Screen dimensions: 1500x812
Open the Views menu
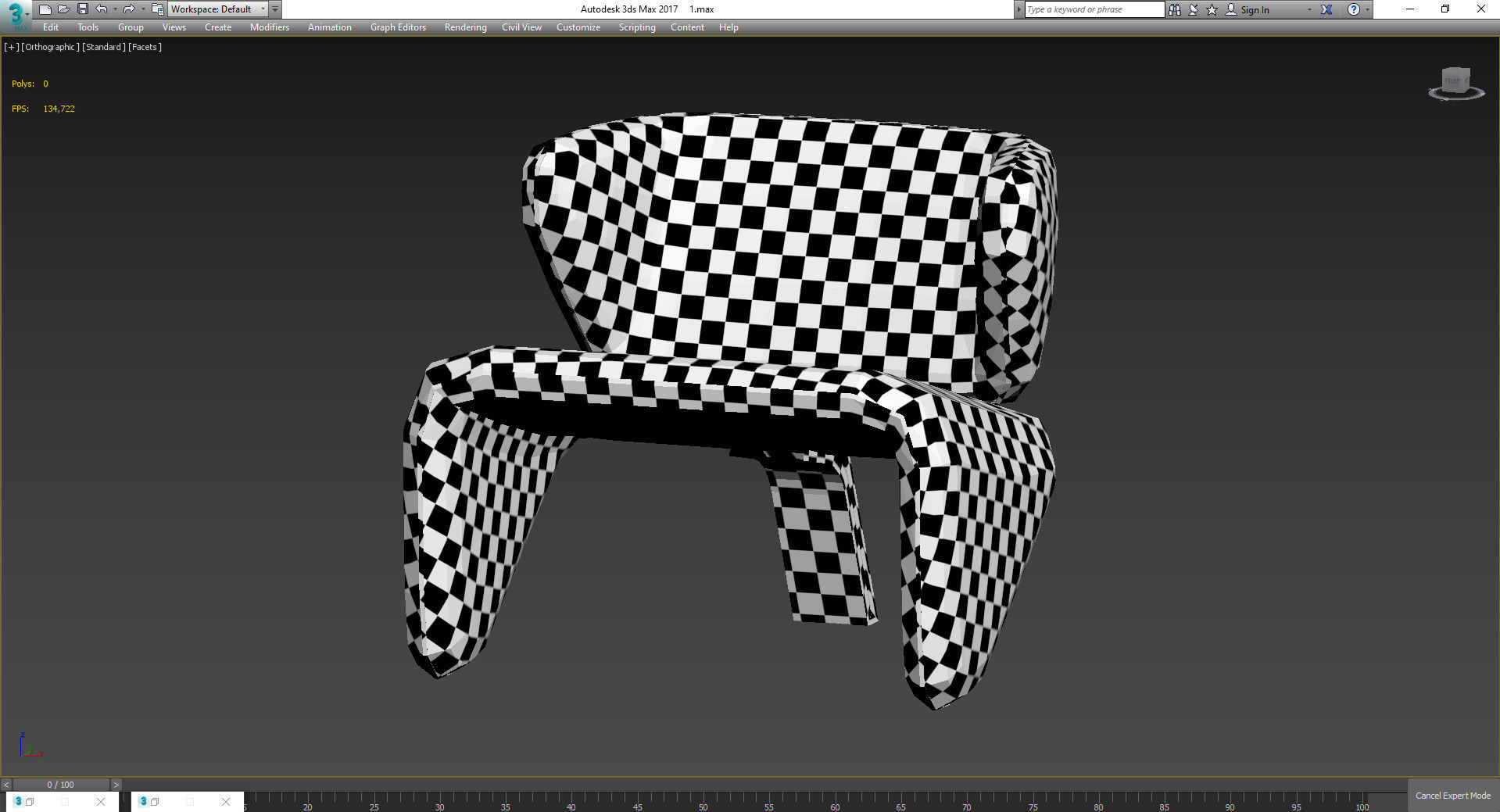tap(174, 27)
